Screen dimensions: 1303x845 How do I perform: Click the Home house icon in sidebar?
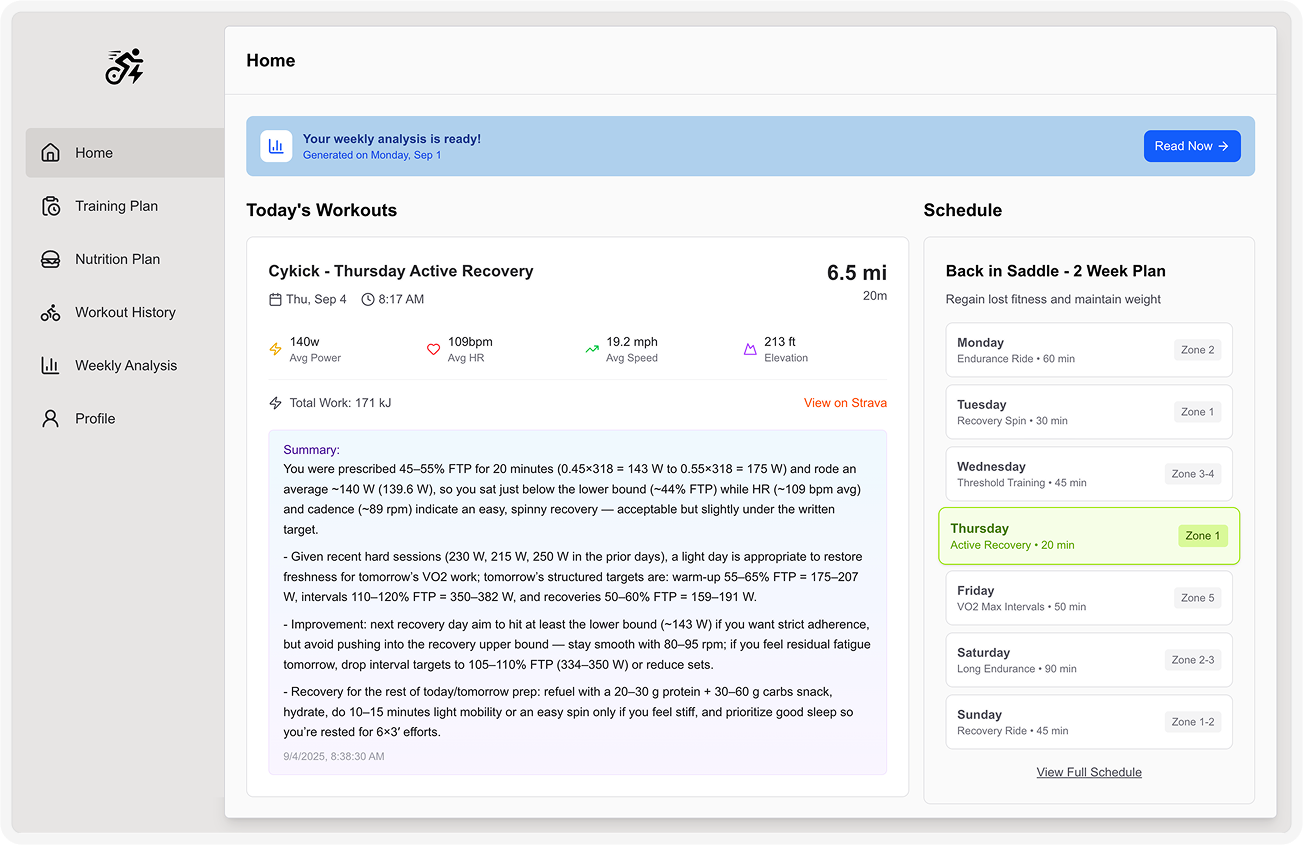(50, 153)
